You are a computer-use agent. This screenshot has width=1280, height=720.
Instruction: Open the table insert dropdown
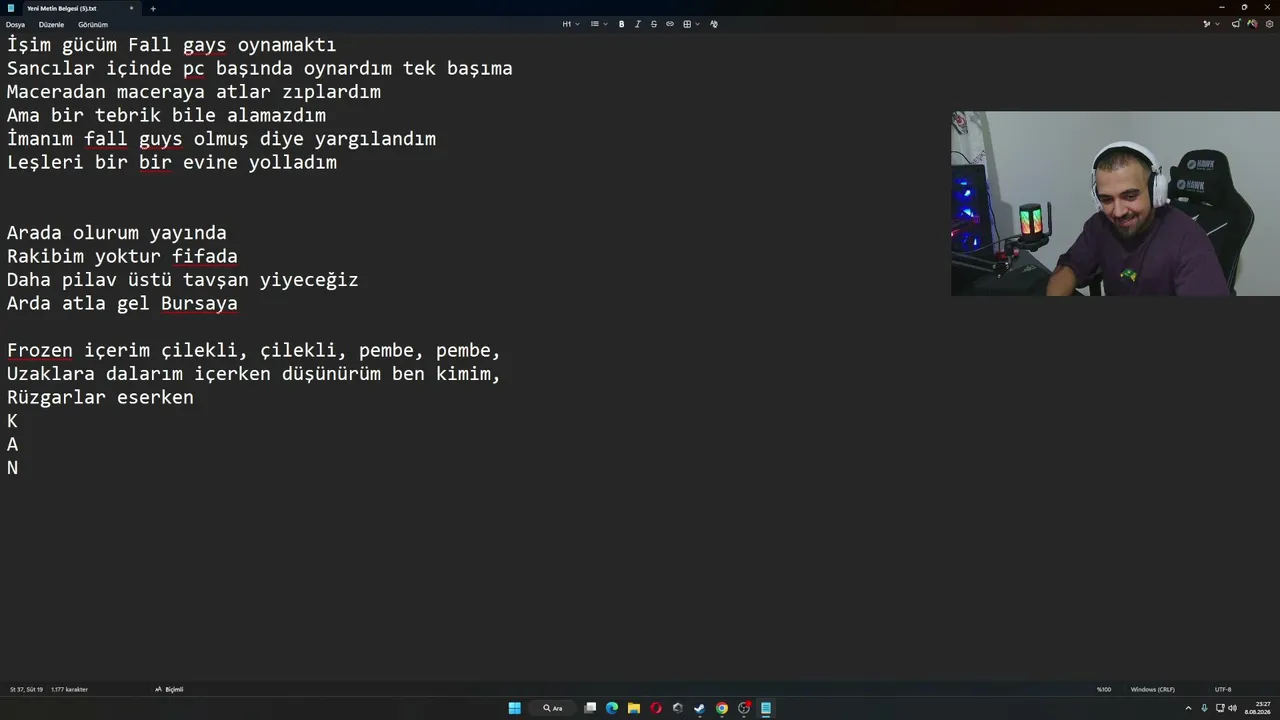click(x=690, y=24)
